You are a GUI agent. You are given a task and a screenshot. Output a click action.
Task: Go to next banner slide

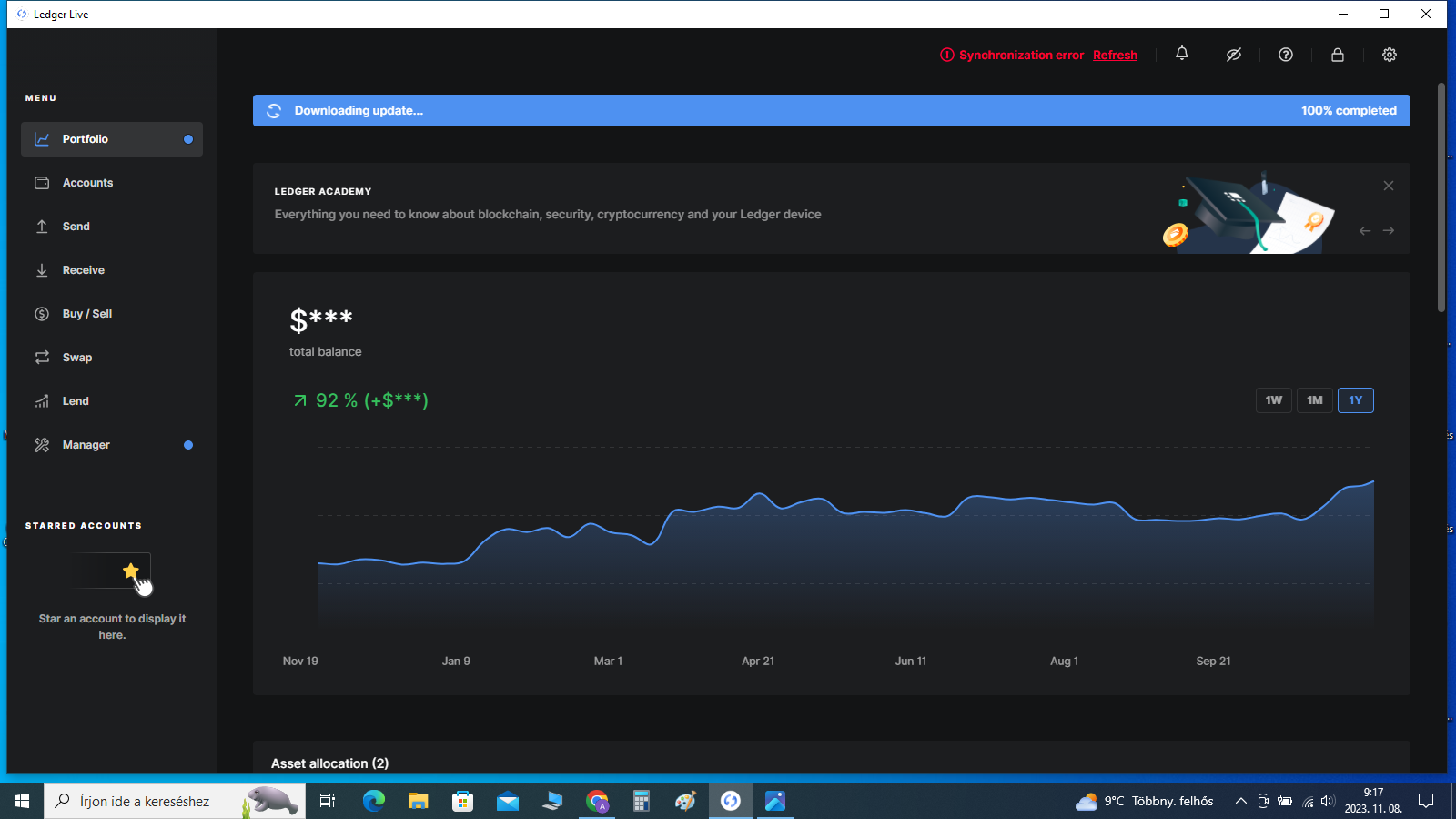pos(1389,231)
